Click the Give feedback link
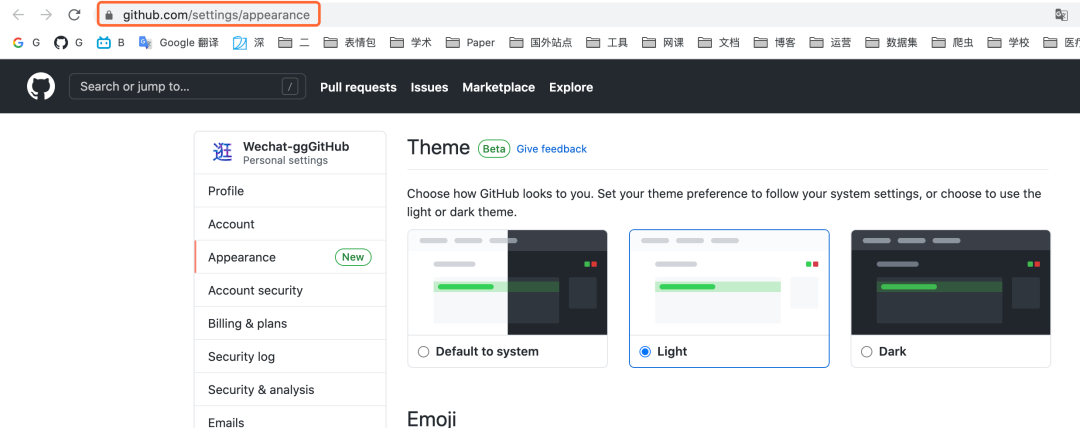The height and width of the screenshot is (428, 1080). click(x=552, y=149)
